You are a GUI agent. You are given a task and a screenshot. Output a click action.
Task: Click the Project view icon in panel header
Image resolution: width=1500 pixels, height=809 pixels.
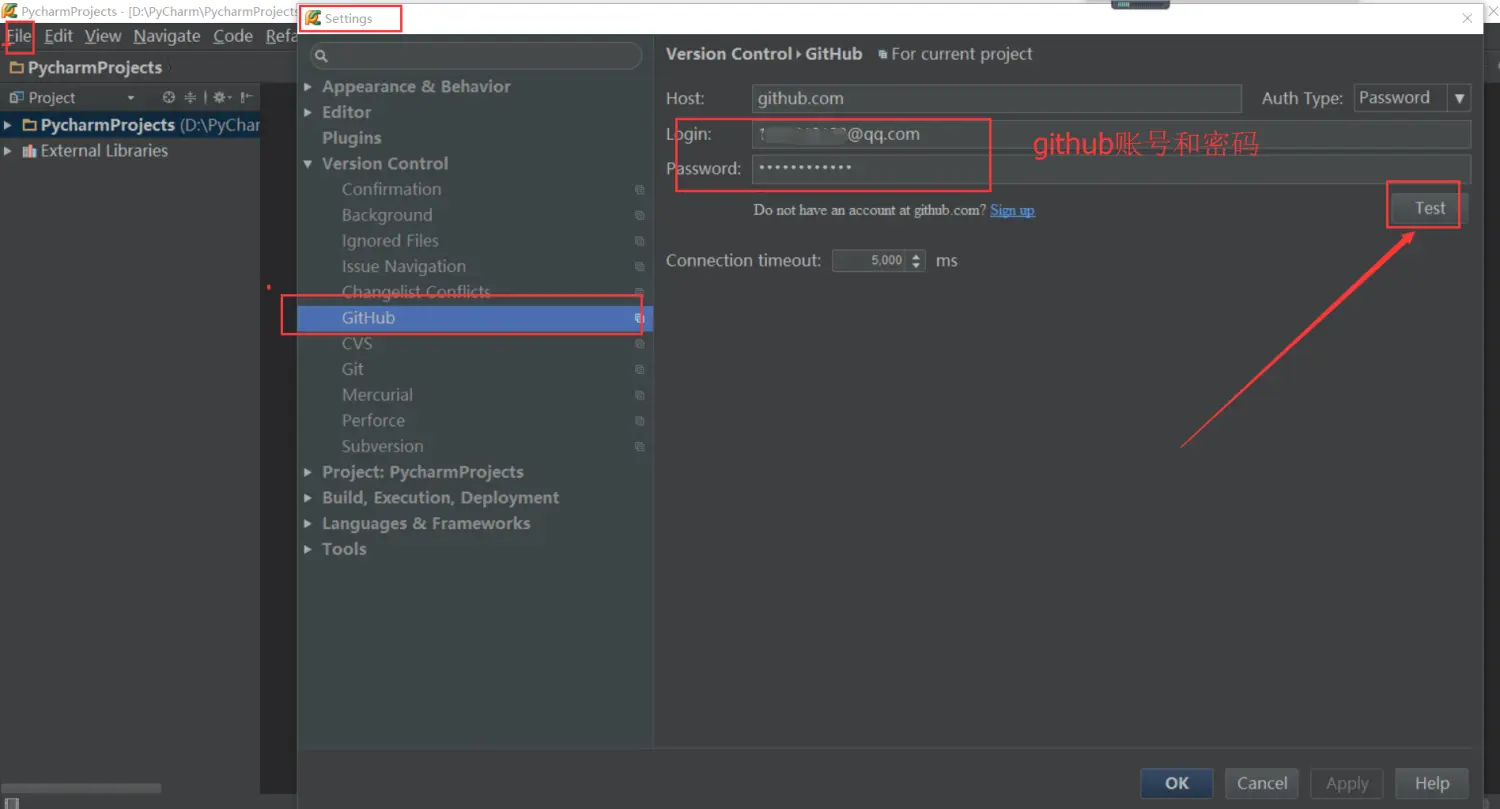click(16, 97)
